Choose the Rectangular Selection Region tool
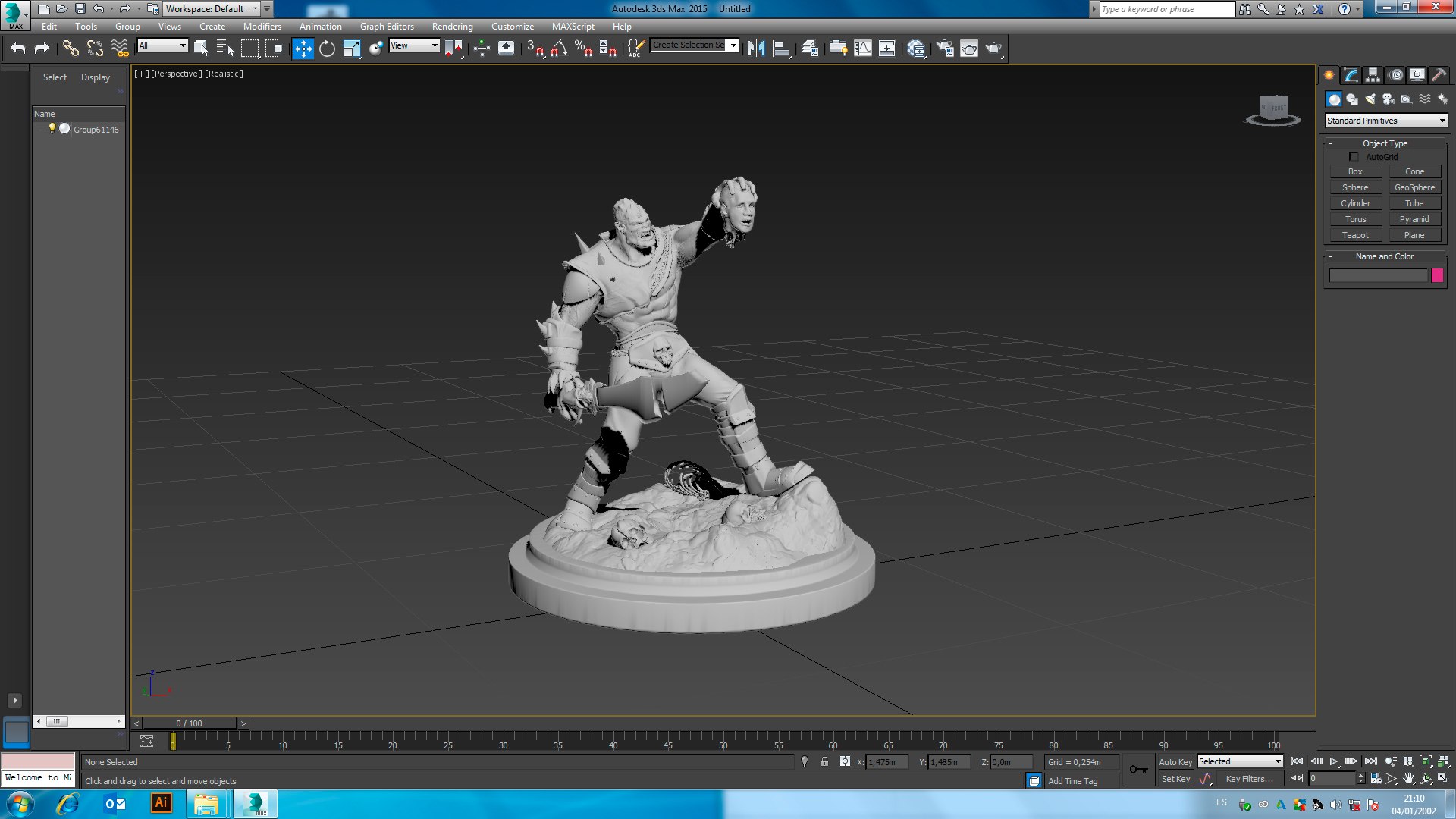Viewport: 1456px width, 819px height. (249, 49)
